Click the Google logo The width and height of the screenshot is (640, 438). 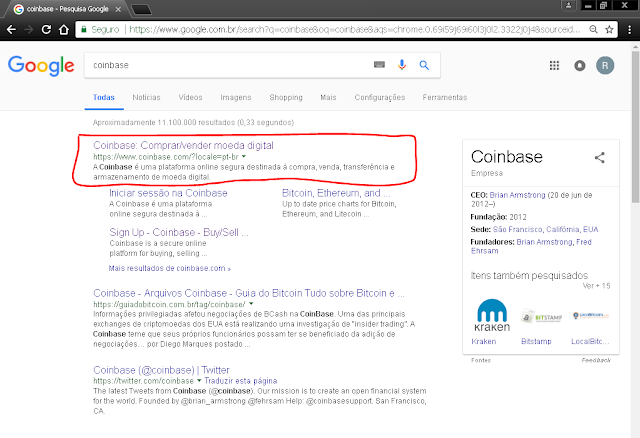(x=41, y=65)
